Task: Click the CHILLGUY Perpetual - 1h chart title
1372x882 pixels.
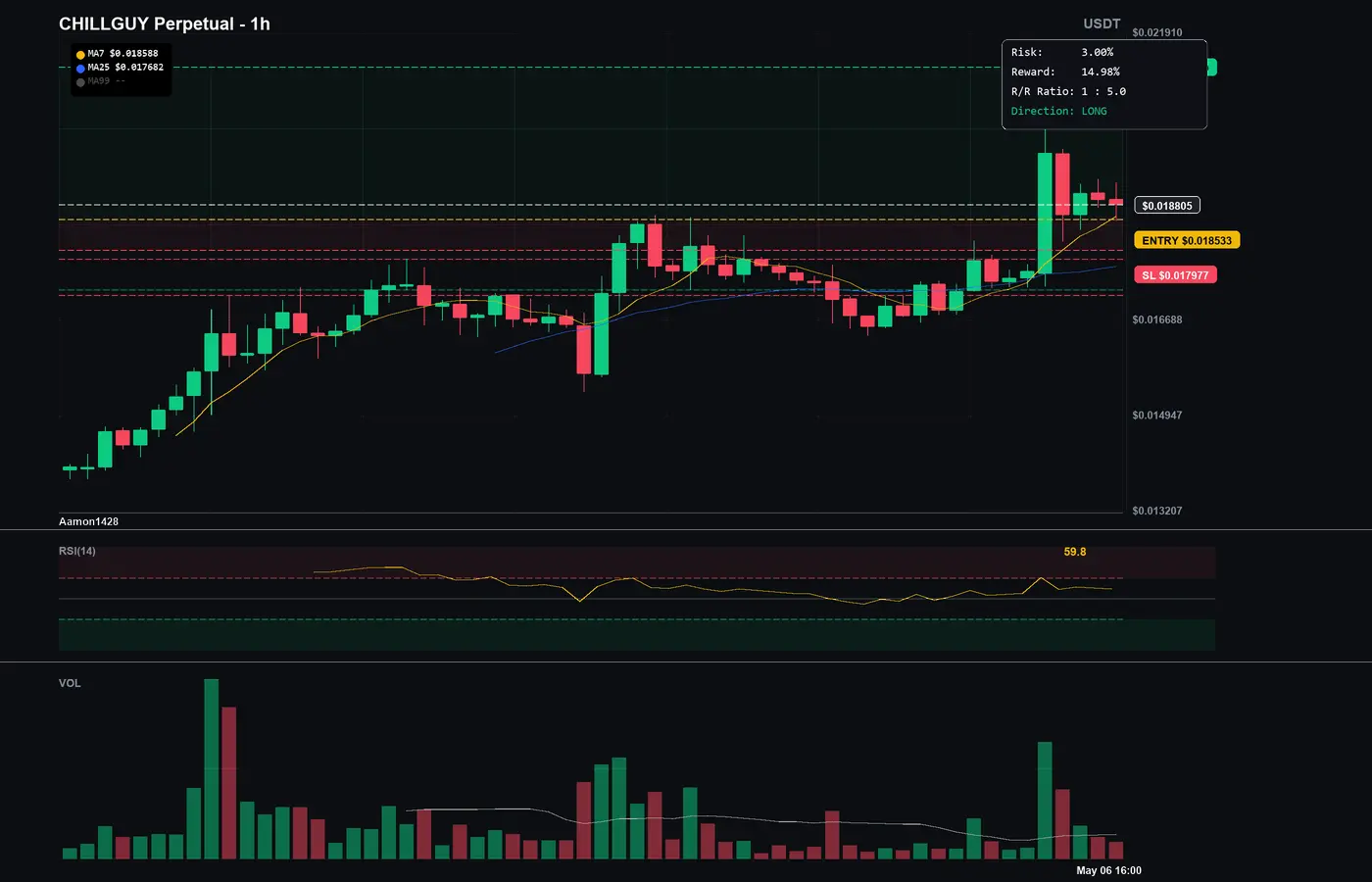Action: point(165,24)
